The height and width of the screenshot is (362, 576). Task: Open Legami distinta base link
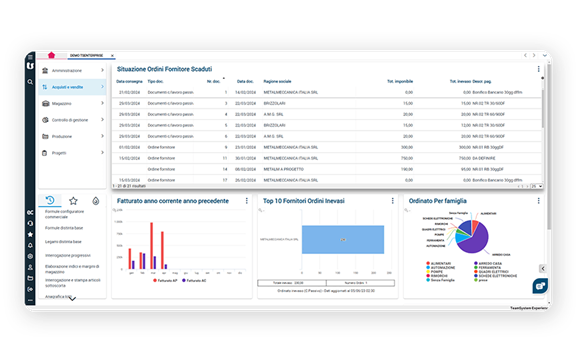tap(63, 242)
